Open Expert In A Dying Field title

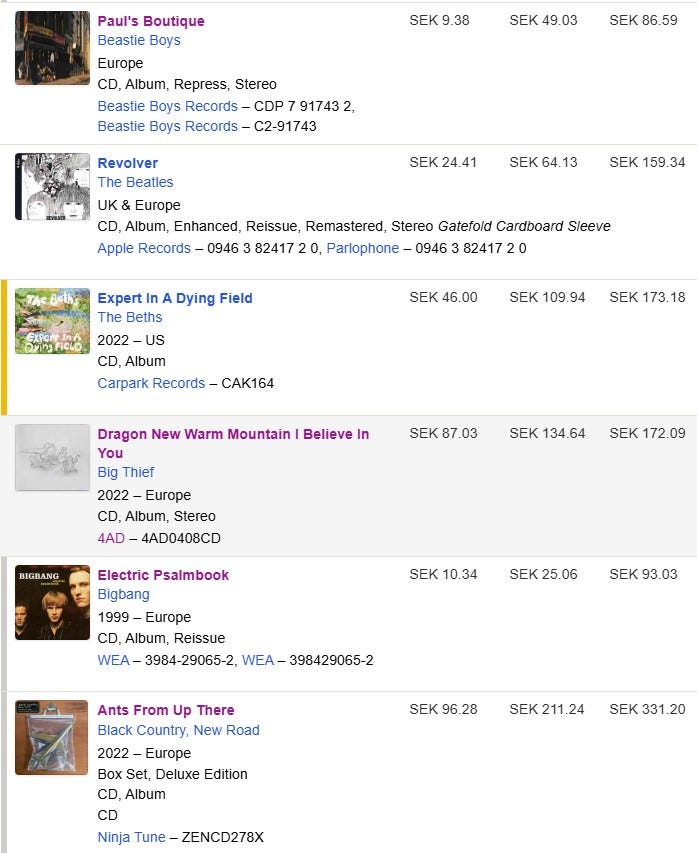tap(175, 298)
